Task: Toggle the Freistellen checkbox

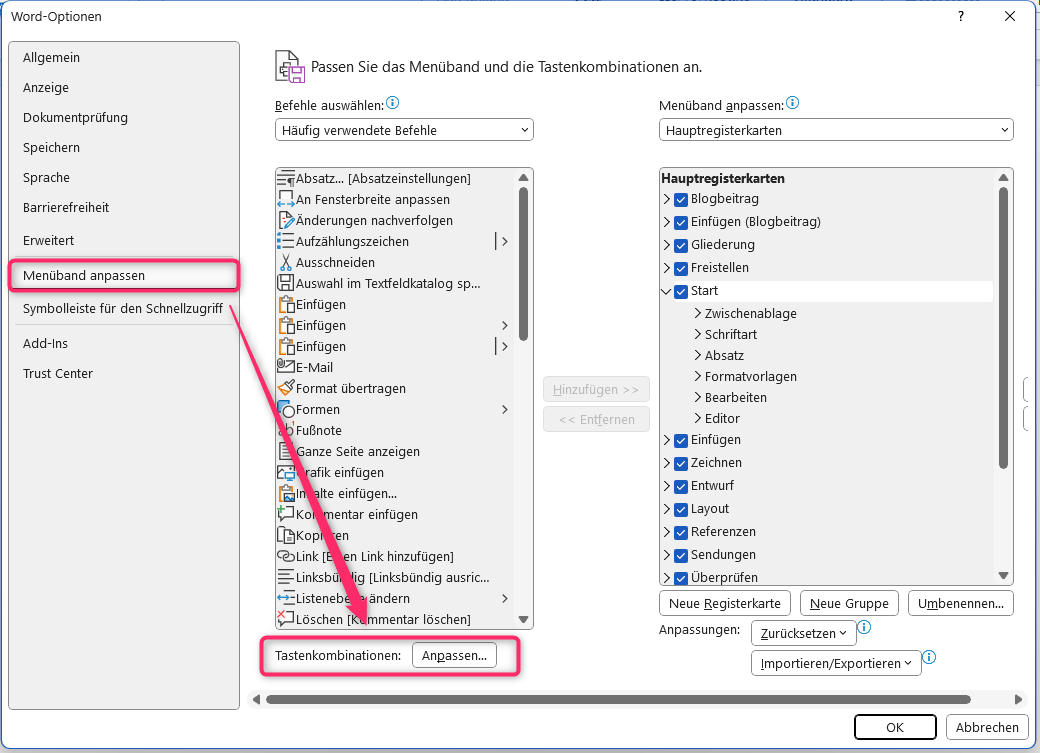Action: pos(681,268)
